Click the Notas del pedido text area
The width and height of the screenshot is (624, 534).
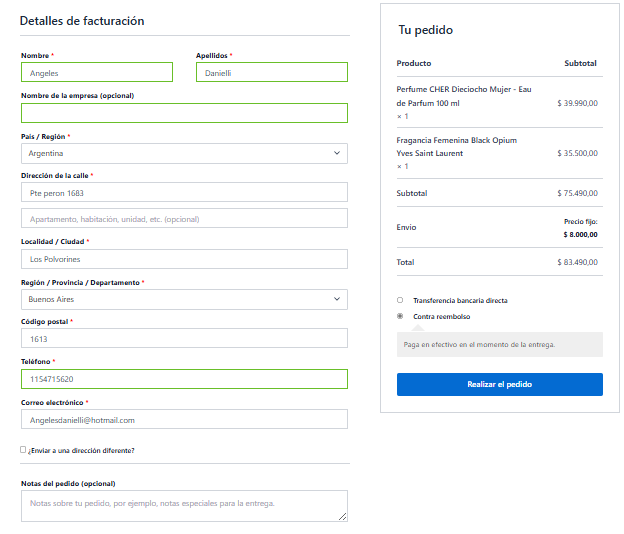pos(184,505)
